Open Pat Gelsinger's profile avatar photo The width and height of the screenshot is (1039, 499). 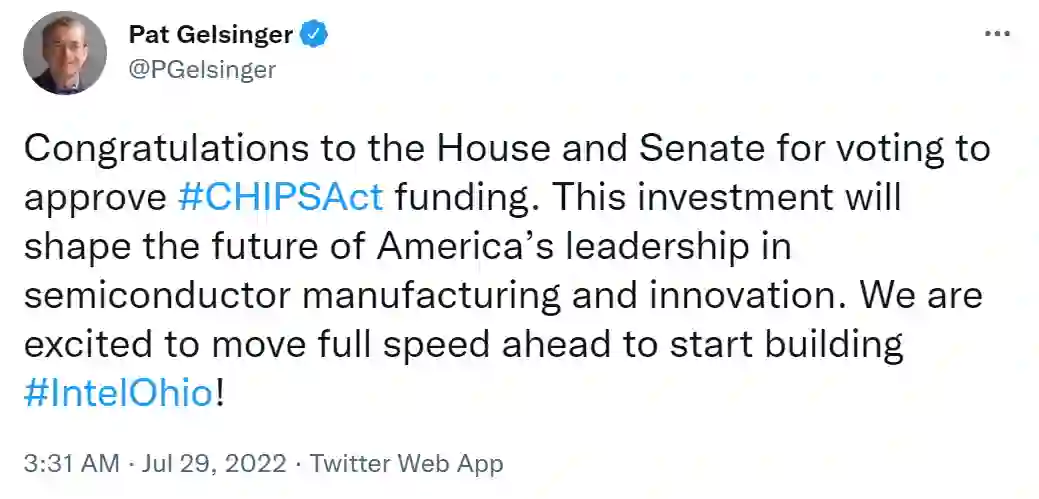[64, 53]
